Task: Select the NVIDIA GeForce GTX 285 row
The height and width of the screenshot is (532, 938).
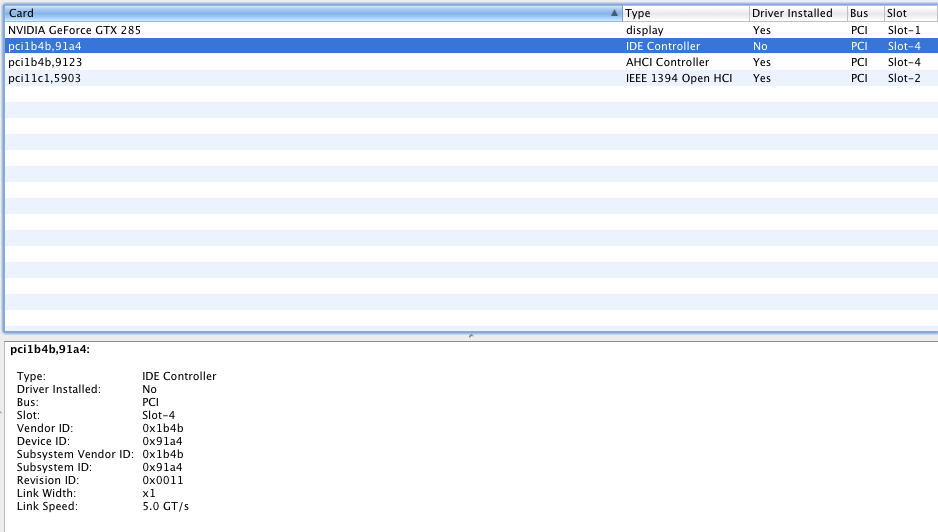Action: click(471, 30)
